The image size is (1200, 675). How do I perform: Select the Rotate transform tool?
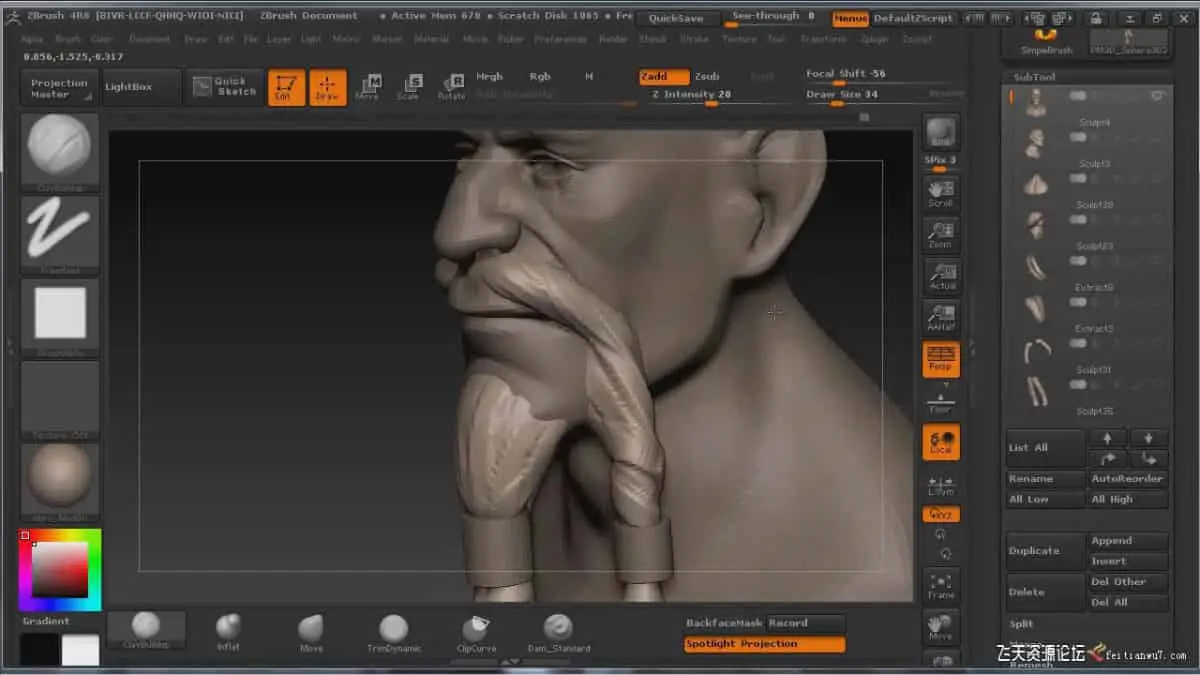tap(450, 87)
